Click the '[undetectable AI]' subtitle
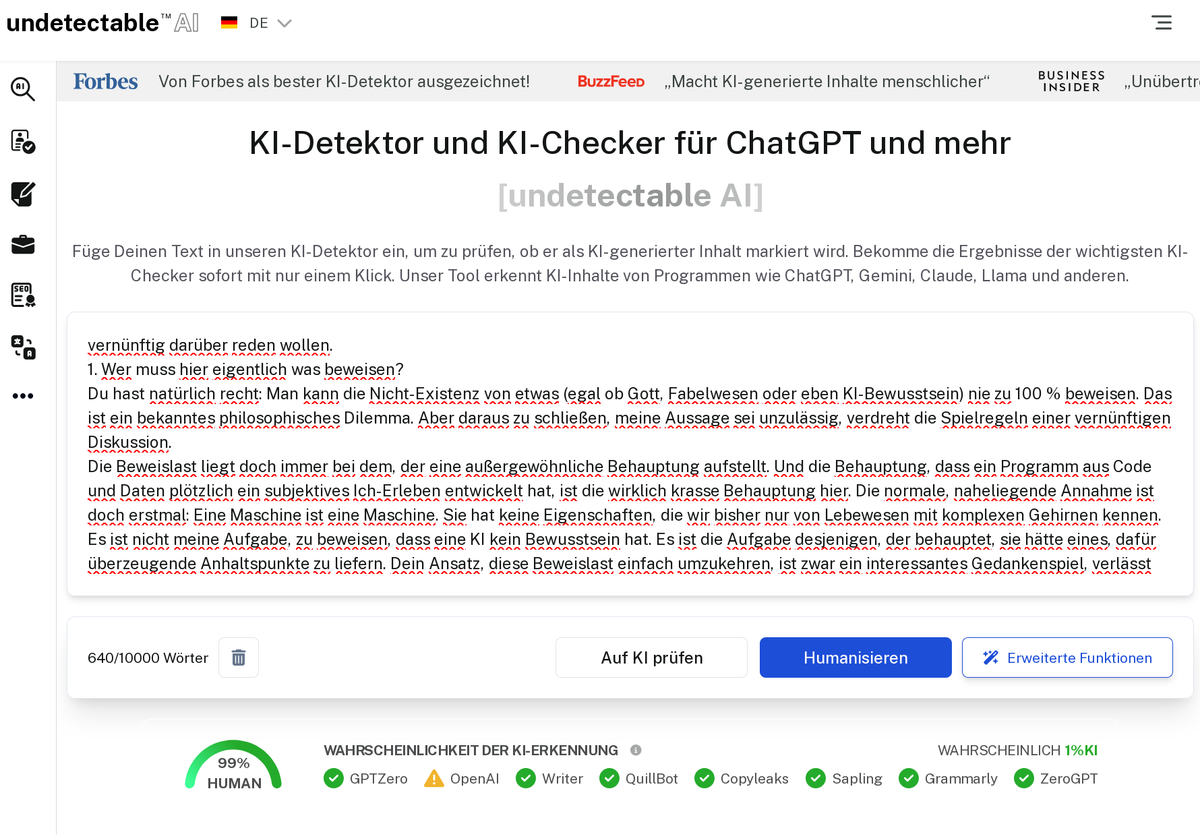1200x835 pixels. click(630, 195)
